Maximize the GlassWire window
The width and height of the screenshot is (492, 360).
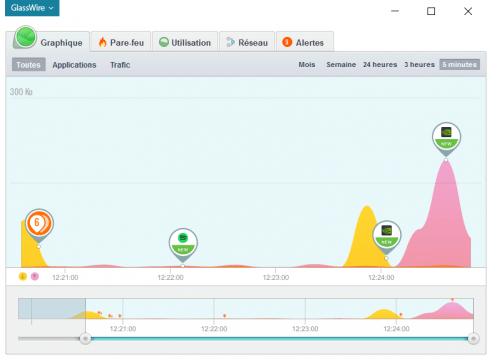(x=431, y=11)
